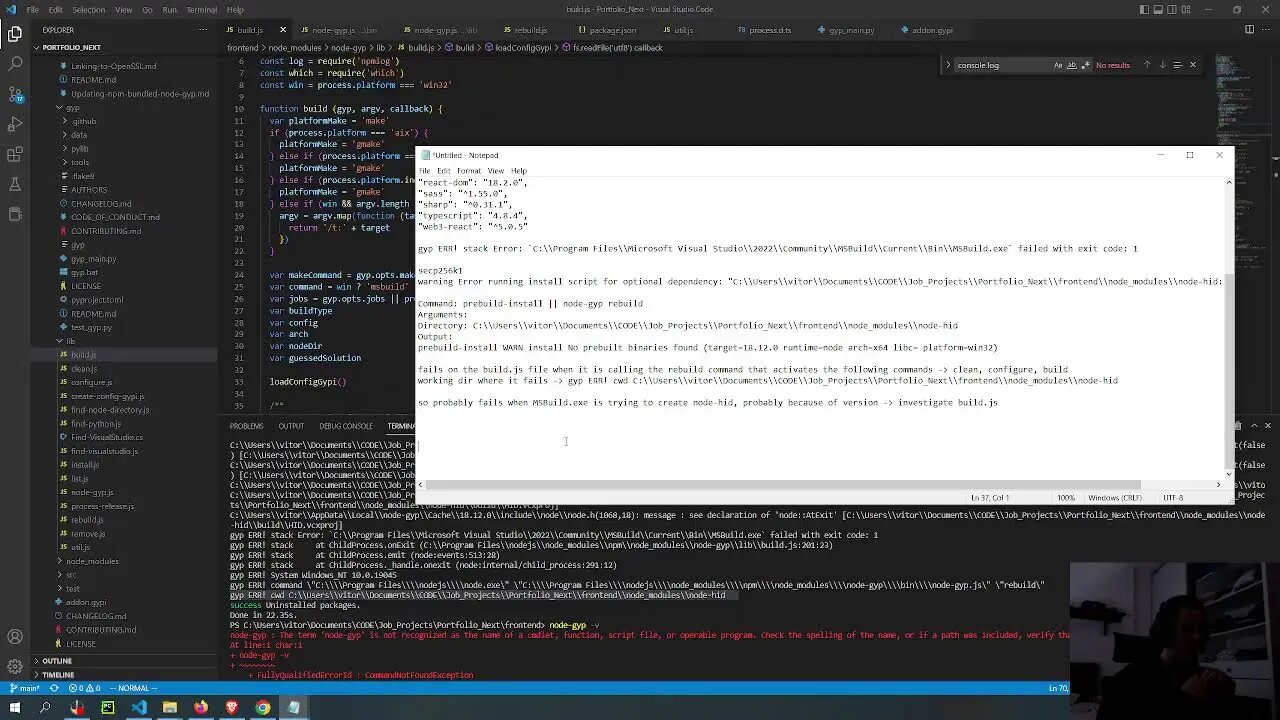Open the OUTPUT panel tab
Screen dimensions: 1280x720
291,426
